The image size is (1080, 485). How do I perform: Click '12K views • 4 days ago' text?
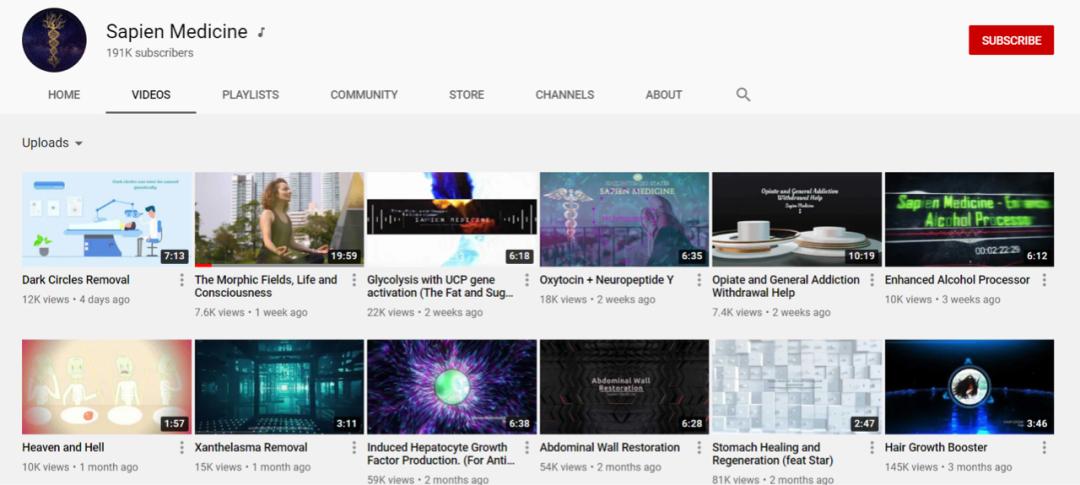(x=76, y=300)
